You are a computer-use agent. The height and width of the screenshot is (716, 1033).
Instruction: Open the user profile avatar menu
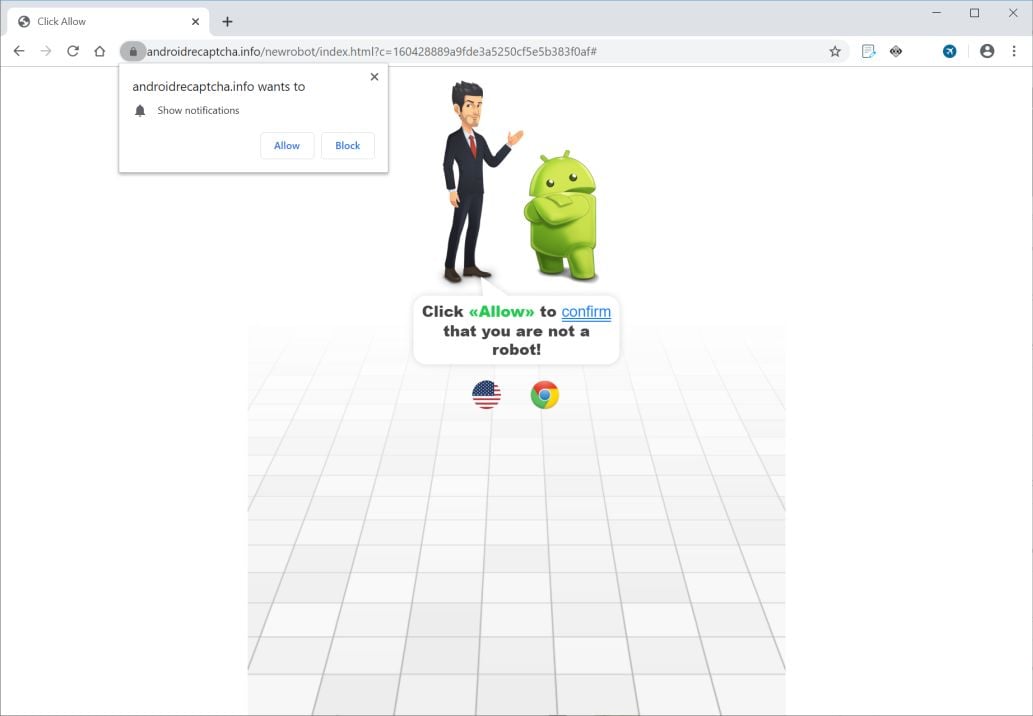click(987, 51)
